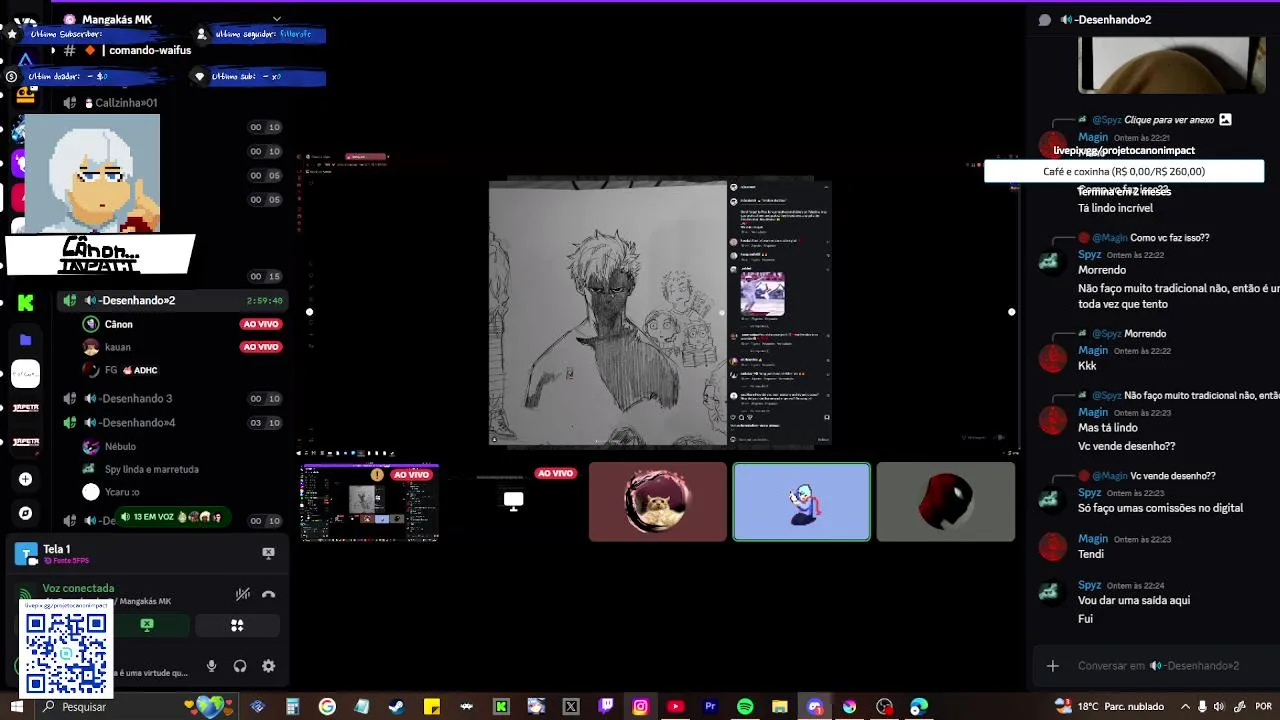The height and width of the screenshot is (720, 1280).
Task: Stop screen sharing green button
Action: click(147, 625)
